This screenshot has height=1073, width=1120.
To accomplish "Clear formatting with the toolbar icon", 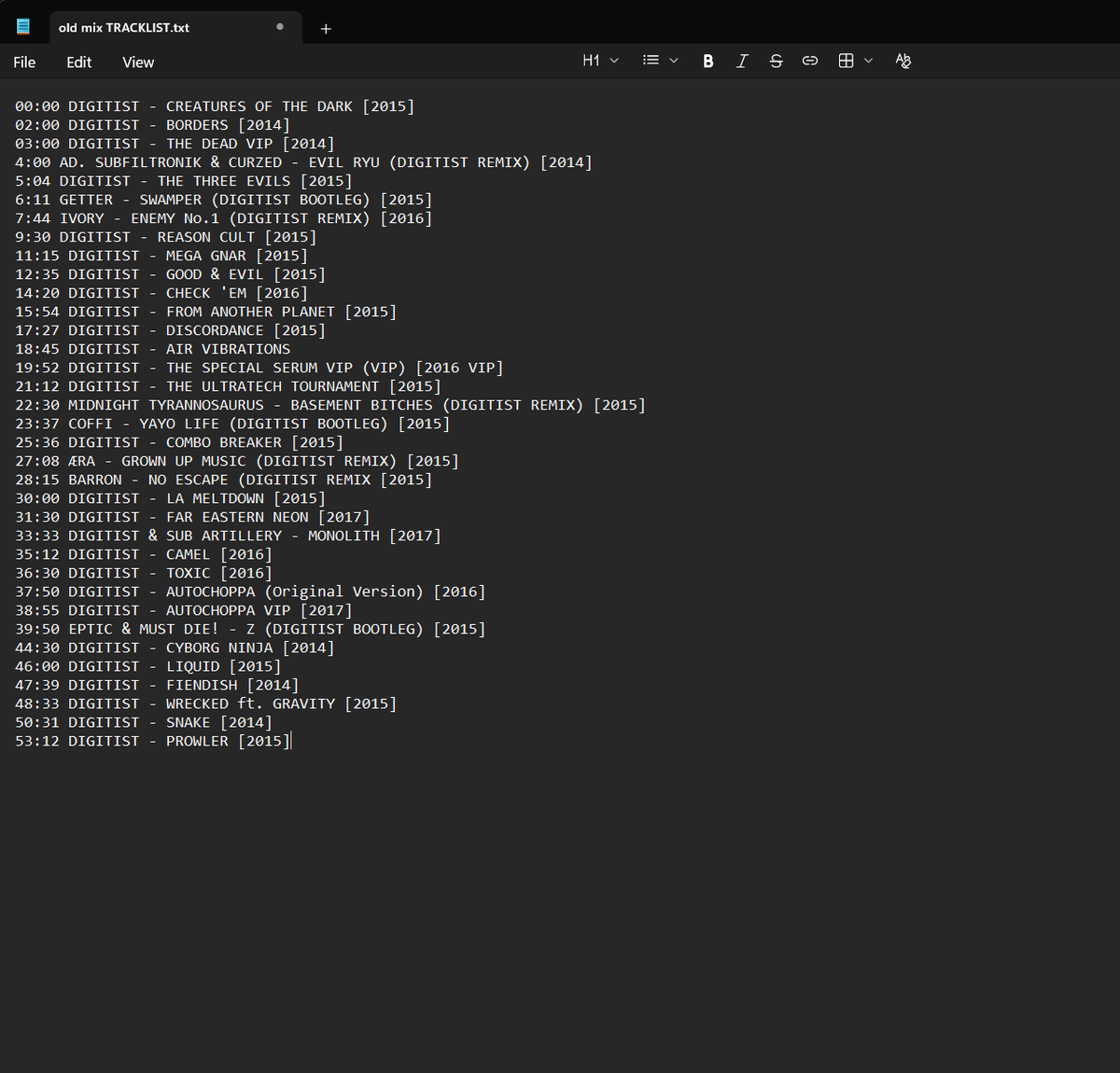I will 903,61.
